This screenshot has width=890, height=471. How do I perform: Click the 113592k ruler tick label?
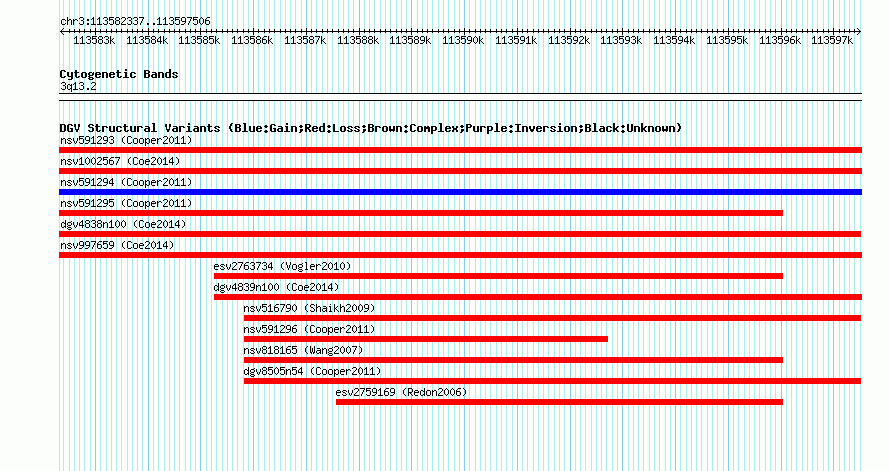(569, 40)
